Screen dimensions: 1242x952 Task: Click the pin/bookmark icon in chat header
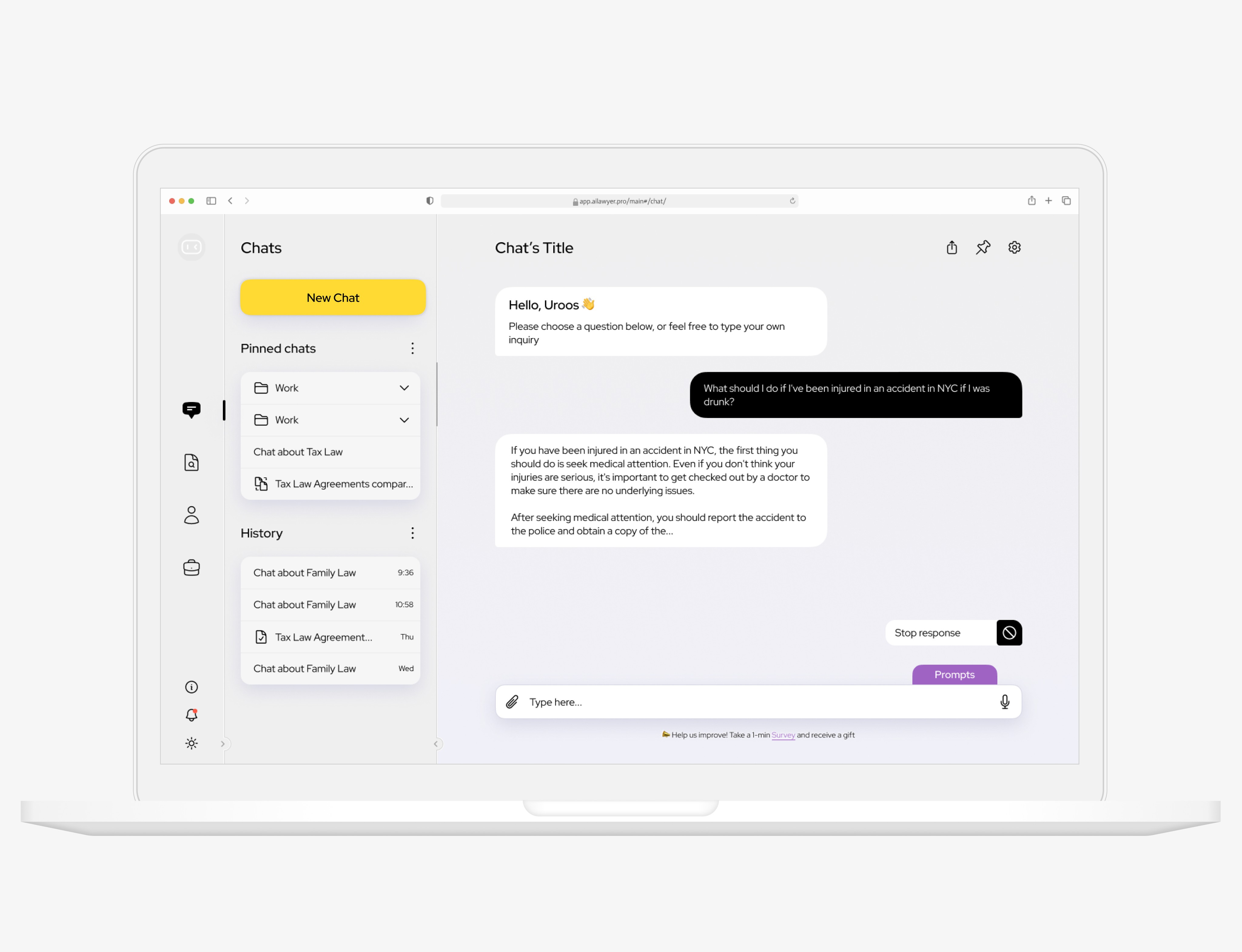tap(983, 247)
